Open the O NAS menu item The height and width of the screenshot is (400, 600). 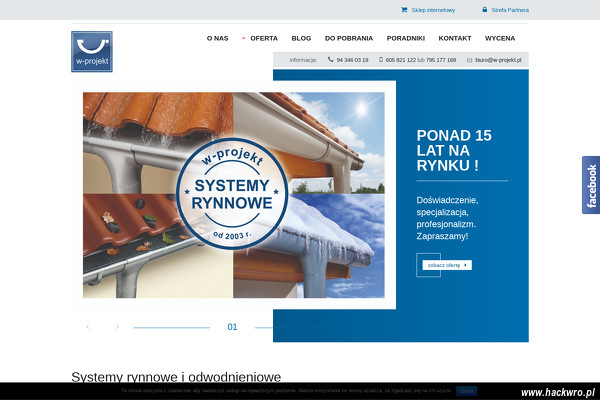[x=217, y=38]
